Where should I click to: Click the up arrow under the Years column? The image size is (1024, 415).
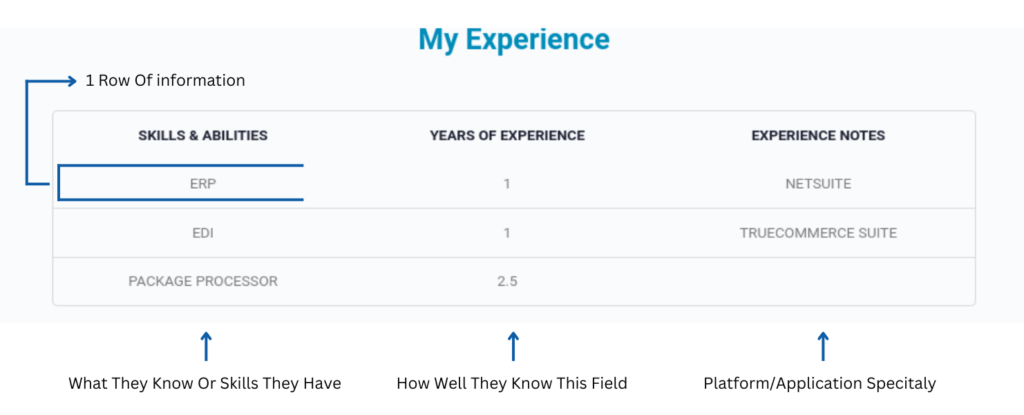(x=513, y=346)
